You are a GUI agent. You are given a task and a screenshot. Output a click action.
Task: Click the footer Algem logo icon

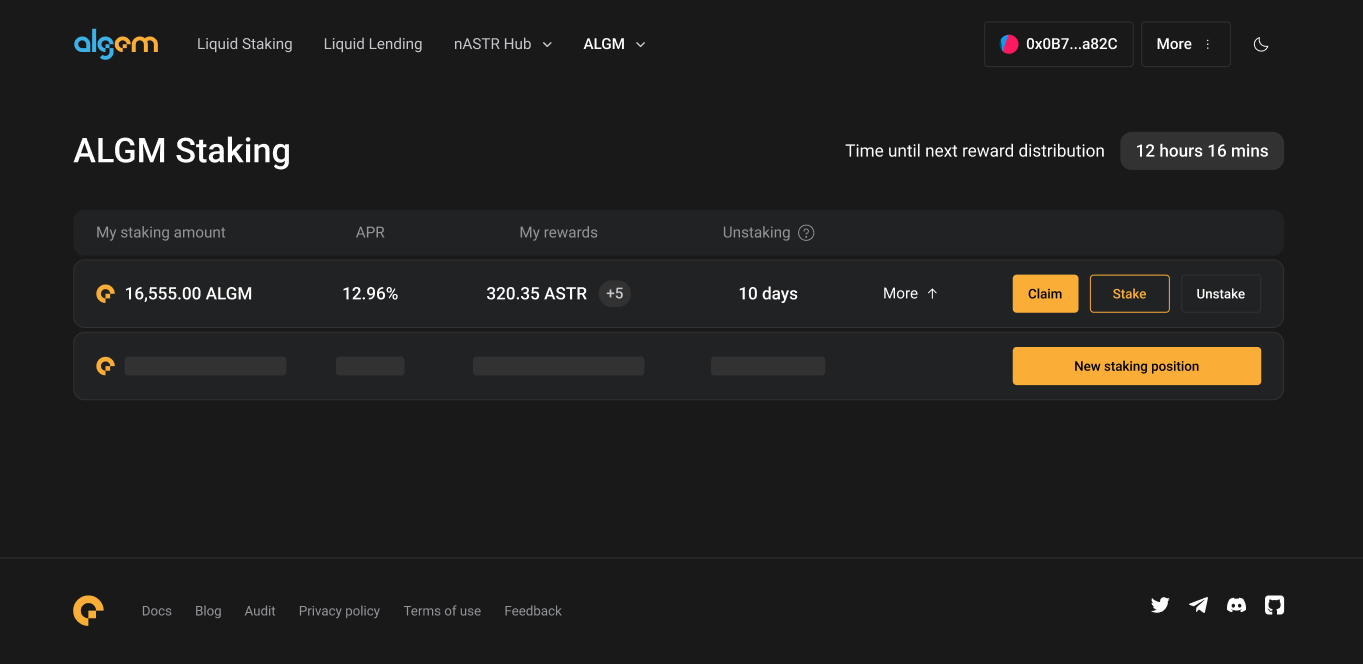pyautogui.click(x=88, y=610)
